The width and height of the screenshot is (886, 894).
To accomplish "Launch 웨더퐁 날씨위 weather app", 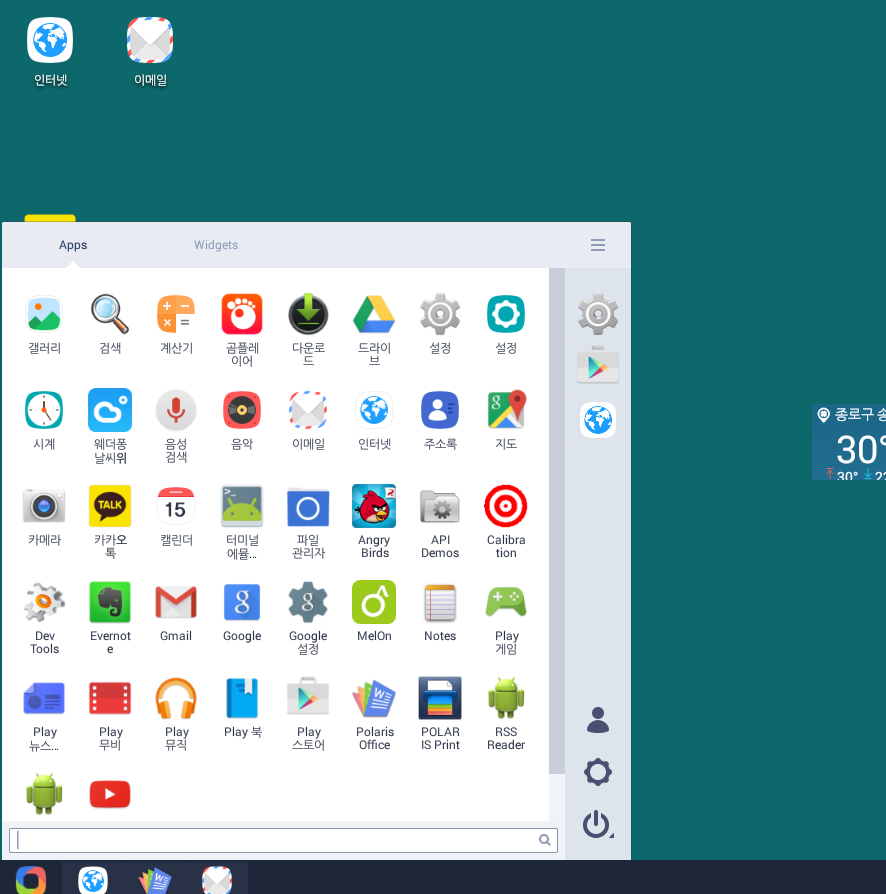I will pos(110,410).
